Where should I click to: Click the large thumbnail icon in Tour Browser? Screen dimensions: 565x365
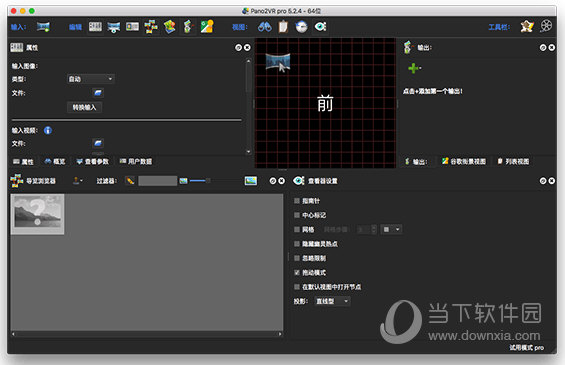(x=251, y=181)
